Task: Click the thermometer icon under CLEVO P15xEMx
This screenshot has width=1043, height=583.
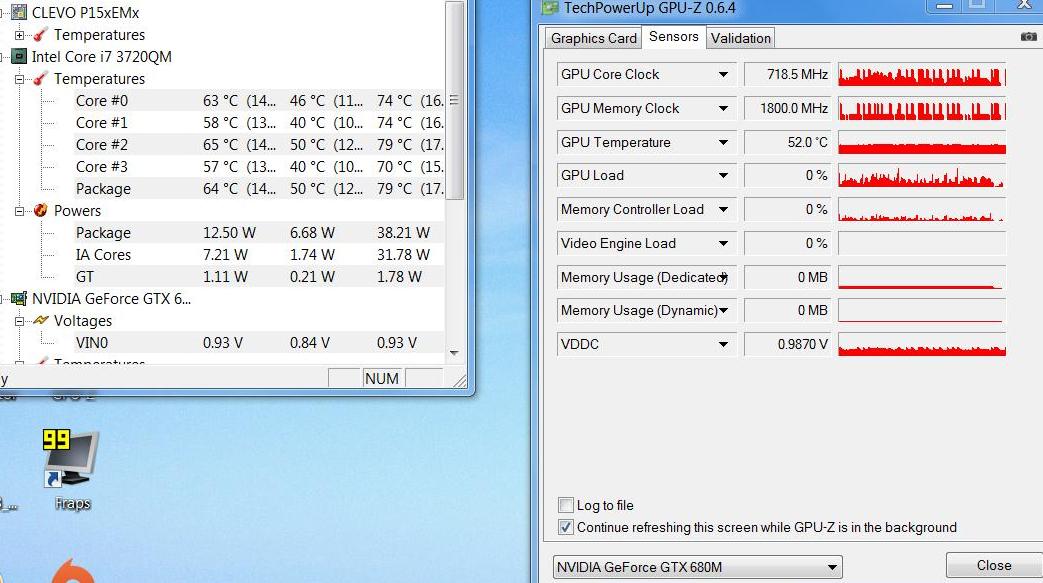Action: [41, 35]
